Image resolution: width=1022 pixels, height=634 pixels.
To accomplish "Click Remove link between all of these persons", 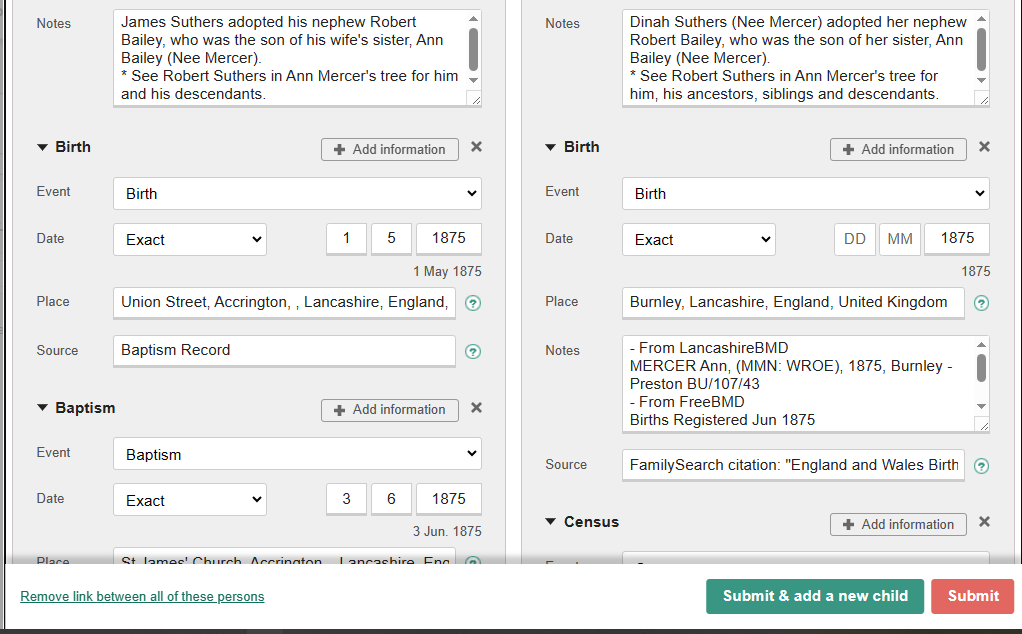I will (142, 597).
